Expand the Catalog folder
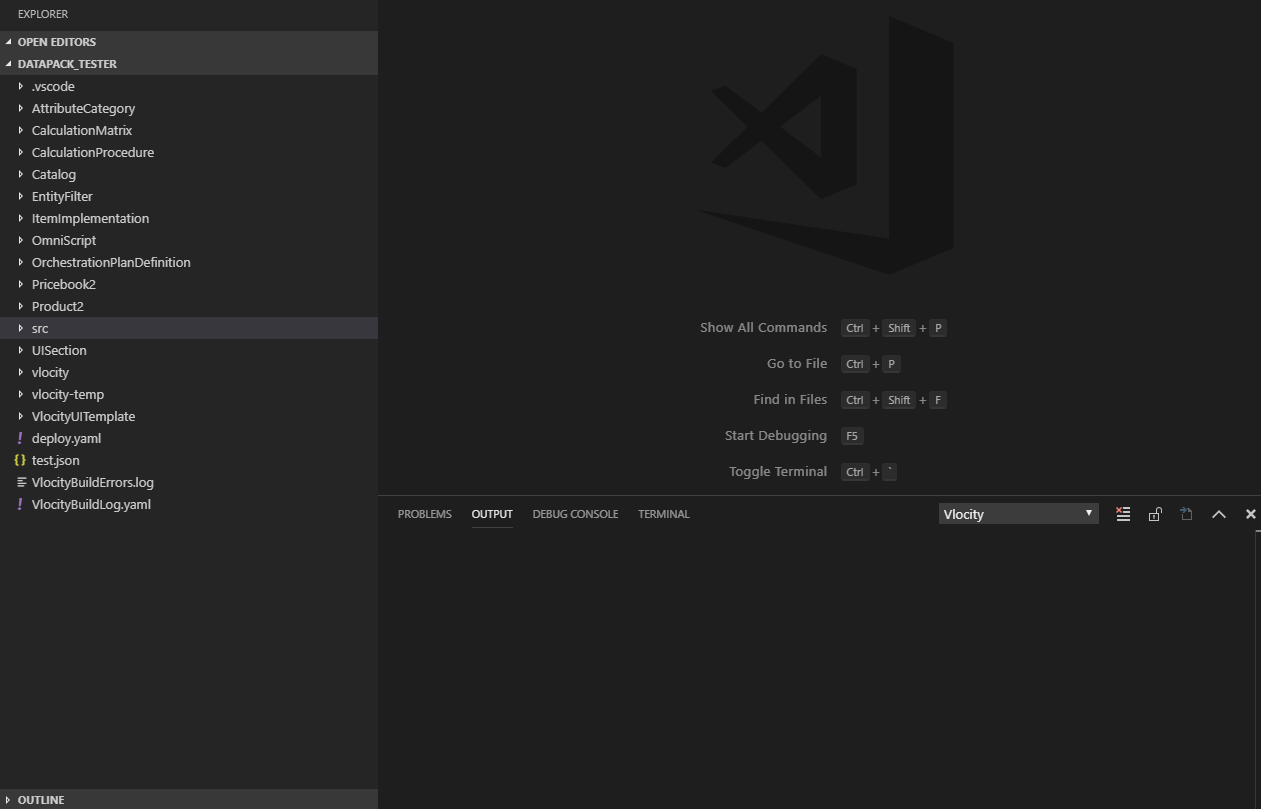1261x809 pixels. pos(189,174)
